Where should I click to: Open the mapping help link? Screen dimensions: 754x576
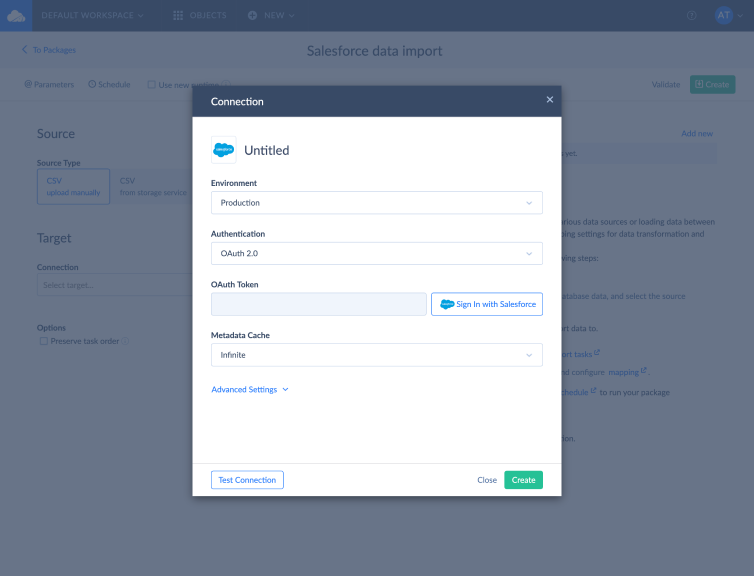coord(627,372)
